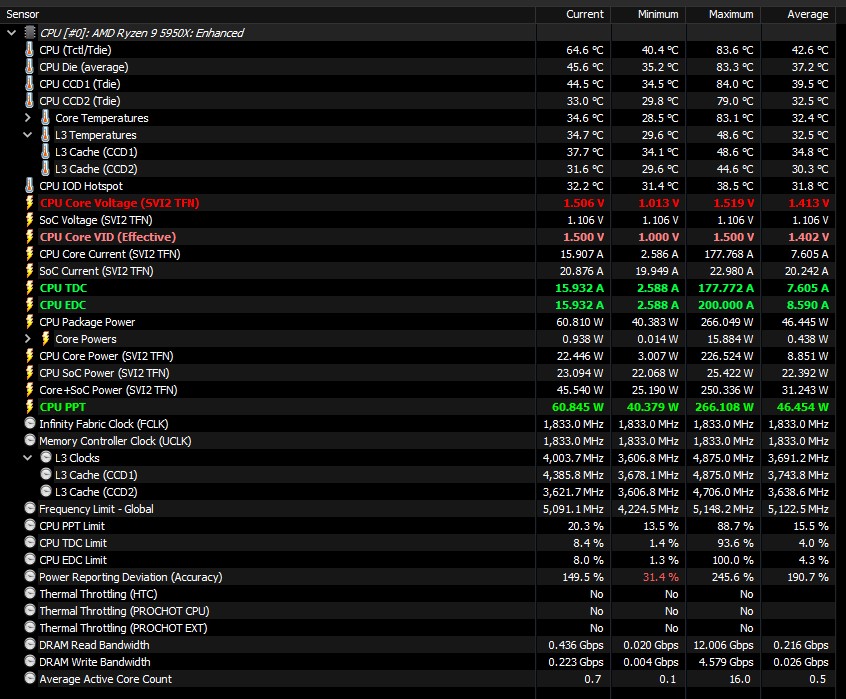This screenshot has width=846, height=699.
Task: Click lightning icon of CPU Core Current row
Action: coord(30,253)
